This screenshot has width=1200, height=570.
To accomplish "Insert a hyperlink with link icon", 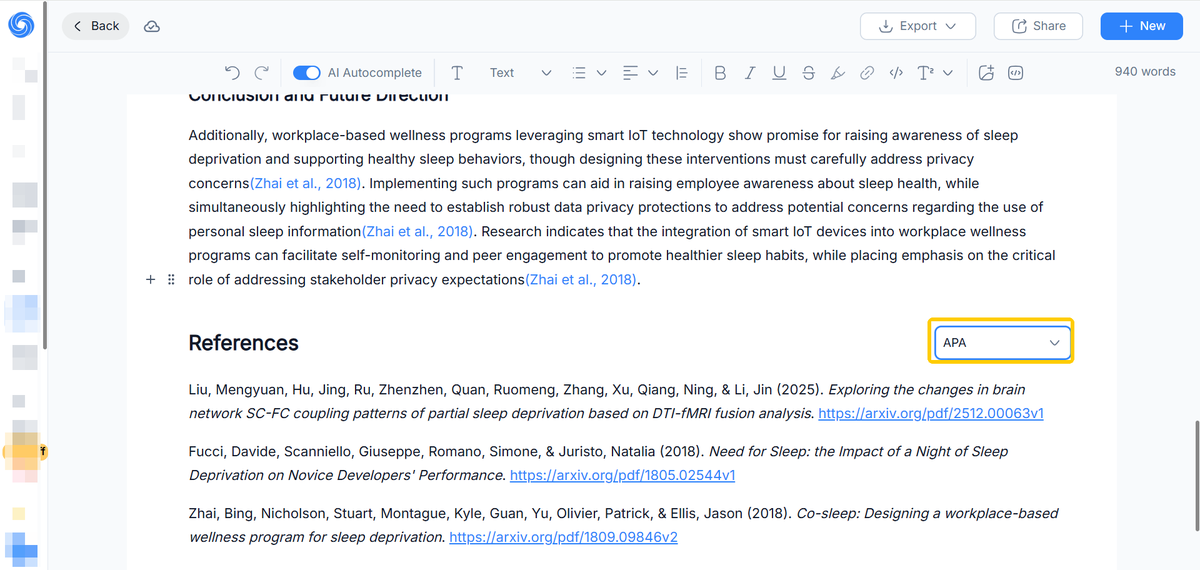I will pyautogui.click(x=867, y=73).
